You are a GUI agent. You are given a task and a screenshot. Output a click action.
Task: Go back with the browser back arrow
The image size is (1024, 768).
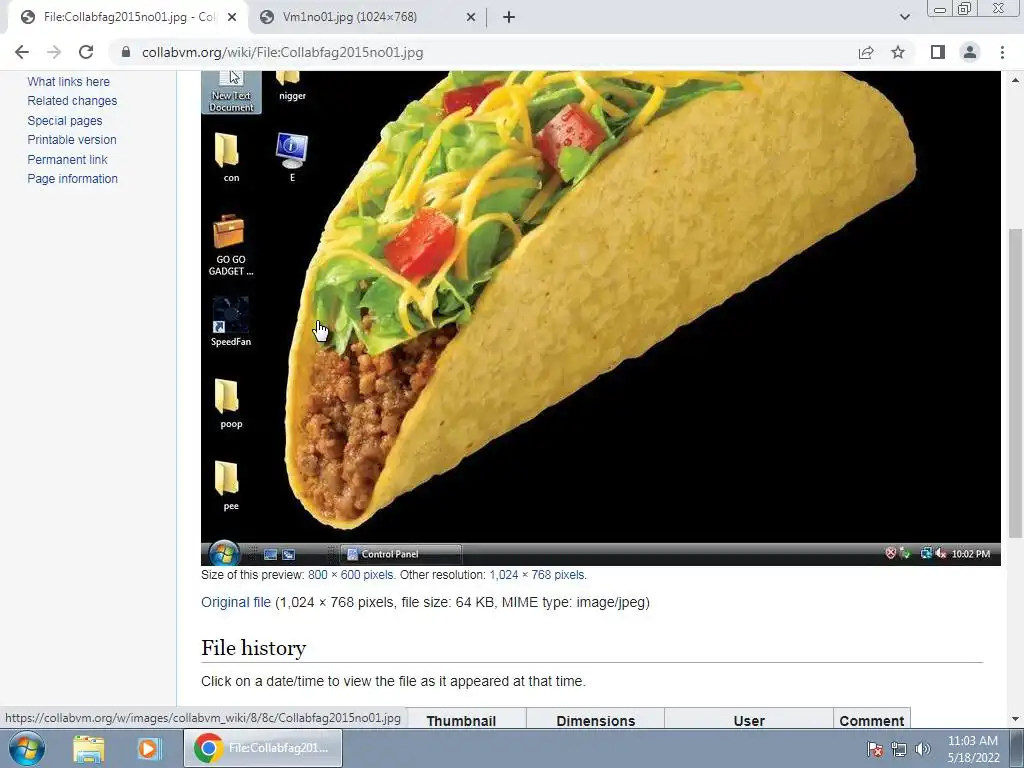[x=22, y=52]
